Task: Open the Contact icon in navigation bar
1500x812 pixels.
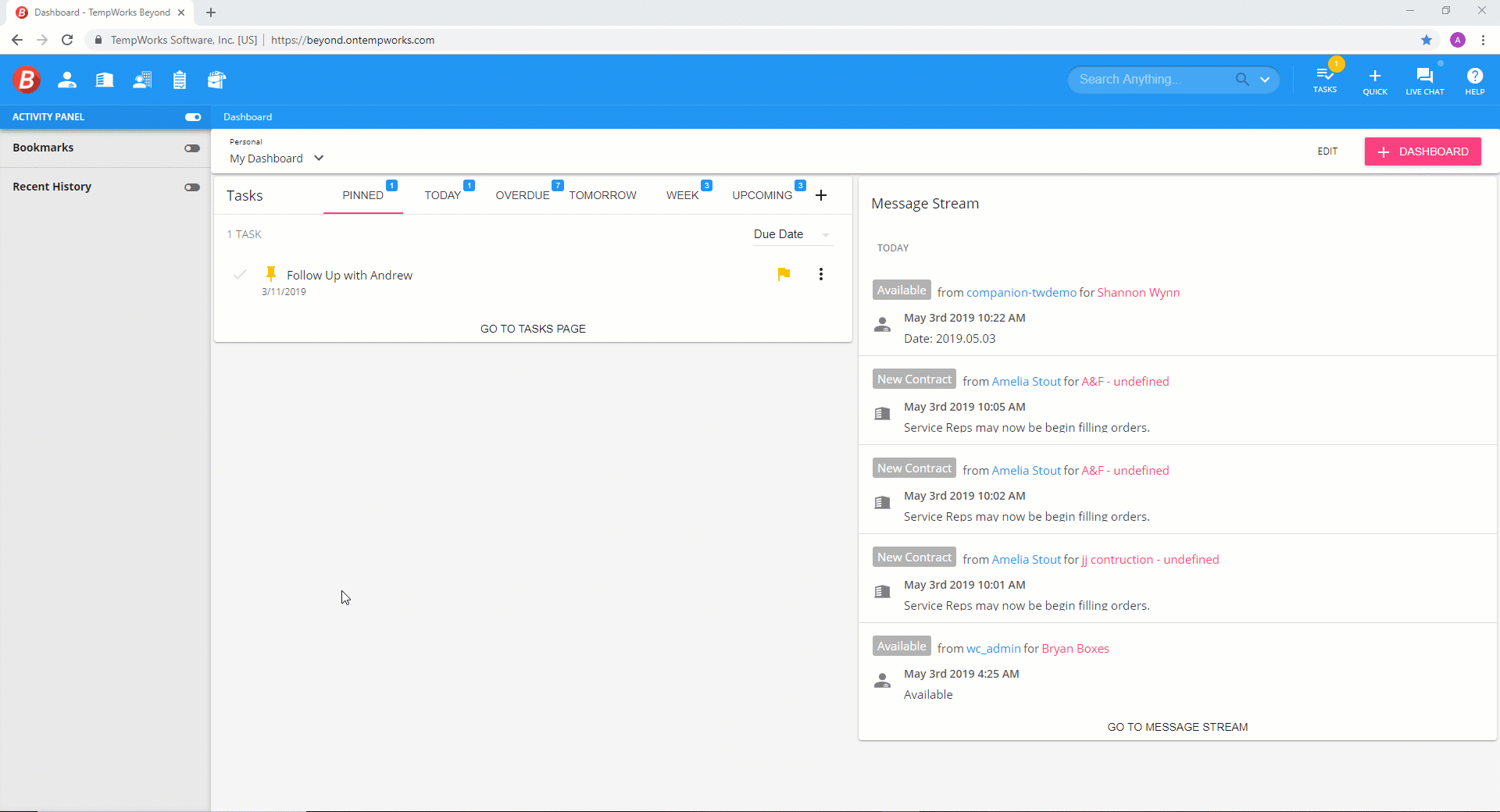Action: click(142, 80)
